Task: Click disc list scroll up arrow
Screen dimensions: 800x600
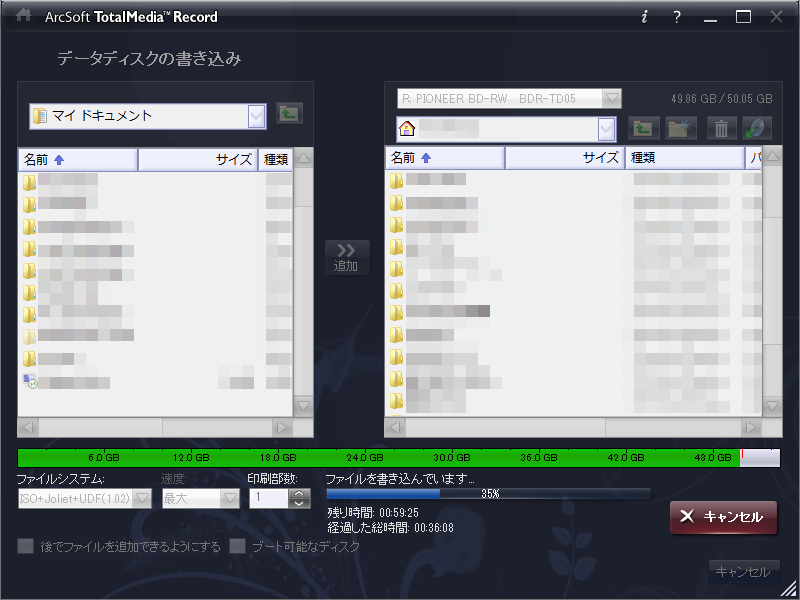Action: (x=772, y=156)
